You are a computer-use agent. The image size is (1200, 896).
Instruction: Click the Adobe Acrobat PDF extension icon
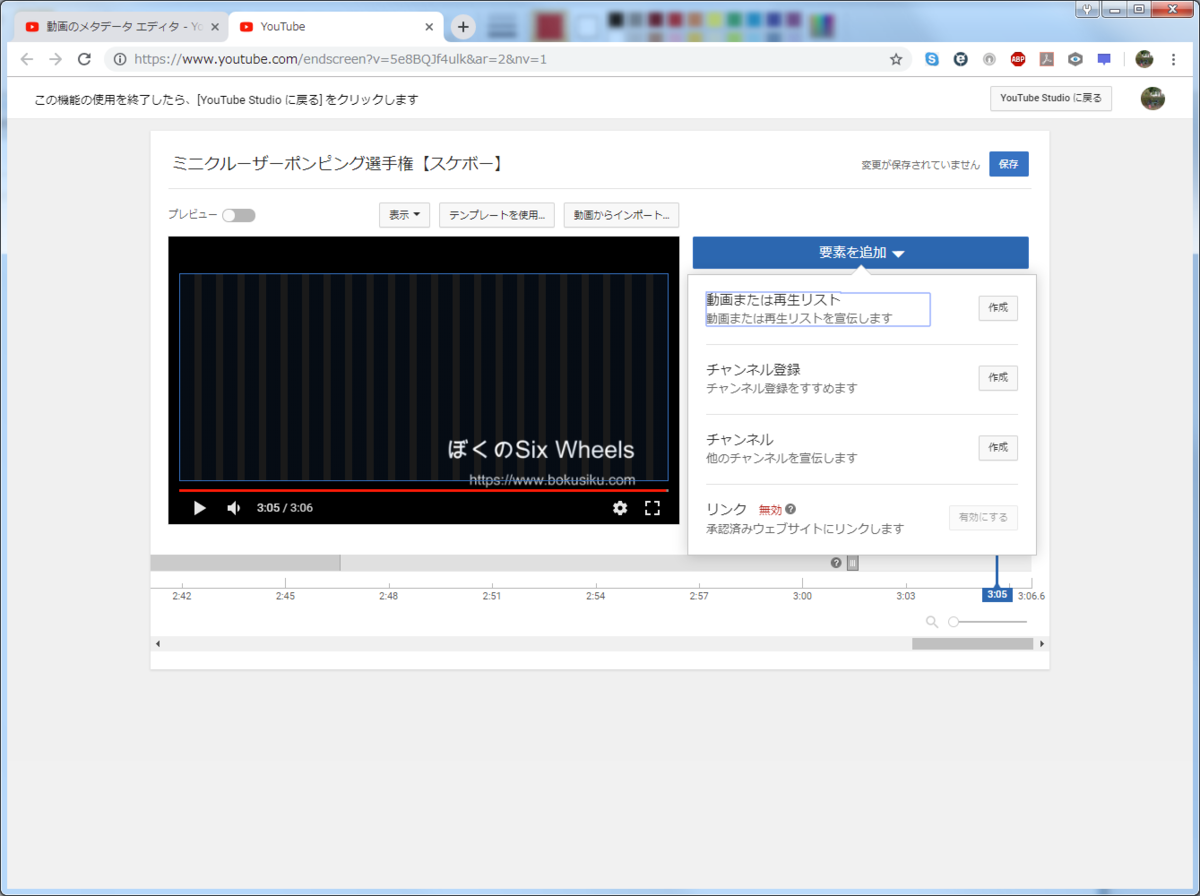pyautogui.click(x=1046, y=59)
